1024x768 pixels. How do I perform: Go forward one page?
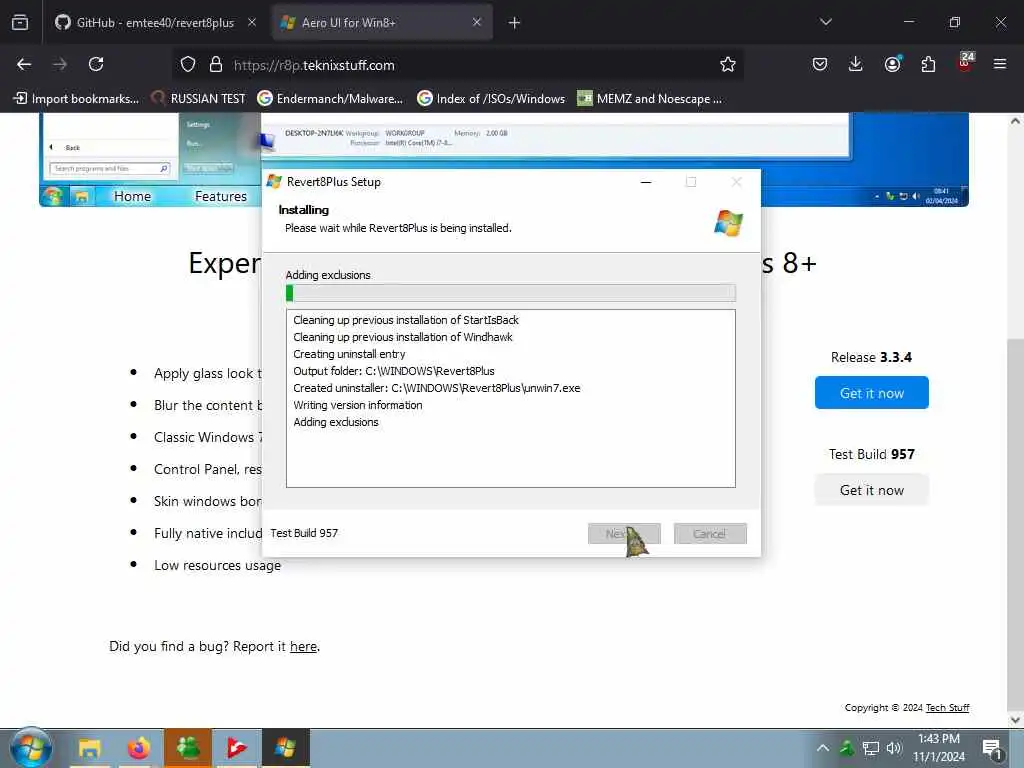[x=60, y=64]
